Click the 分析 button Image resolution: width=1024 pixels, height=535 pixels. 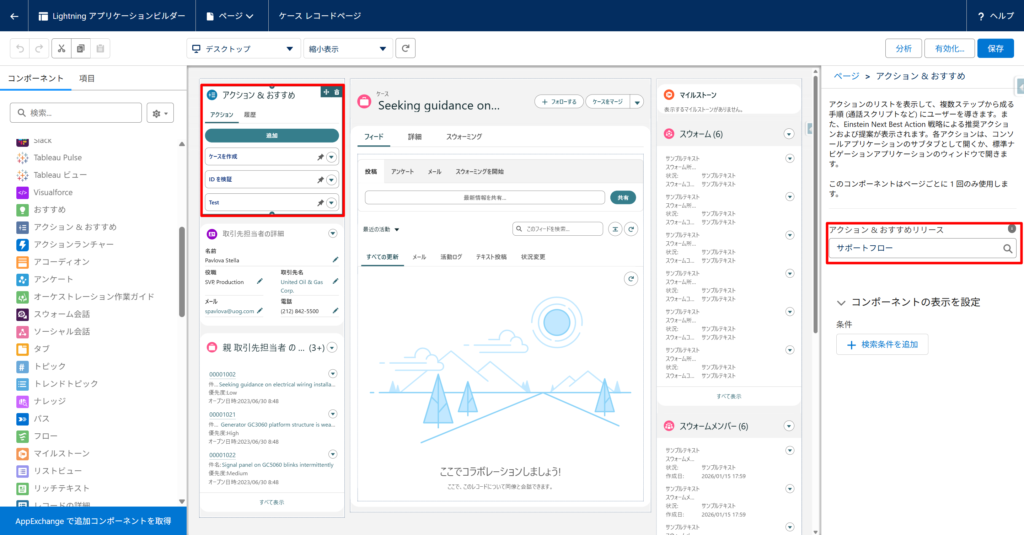coord(903,48)
